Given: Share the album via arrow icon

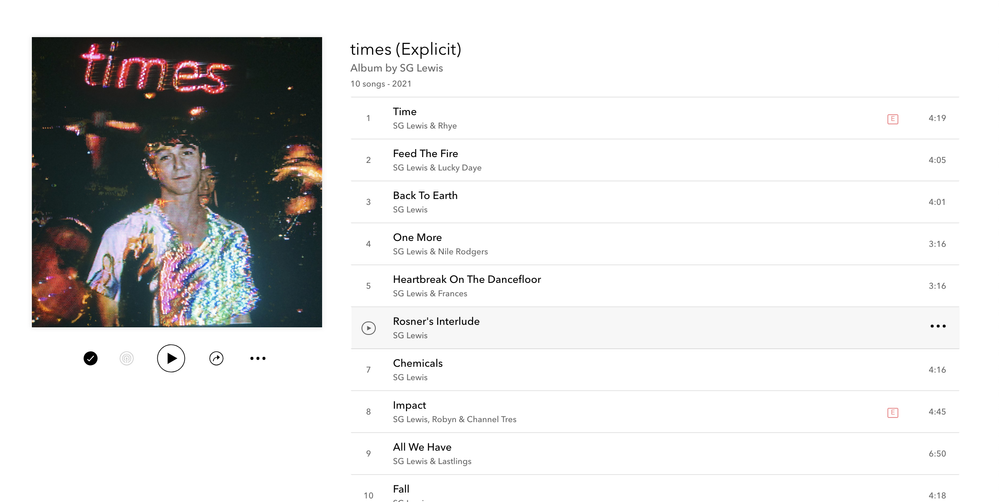Looking at the screenshot, I should [x=216, y=358].
